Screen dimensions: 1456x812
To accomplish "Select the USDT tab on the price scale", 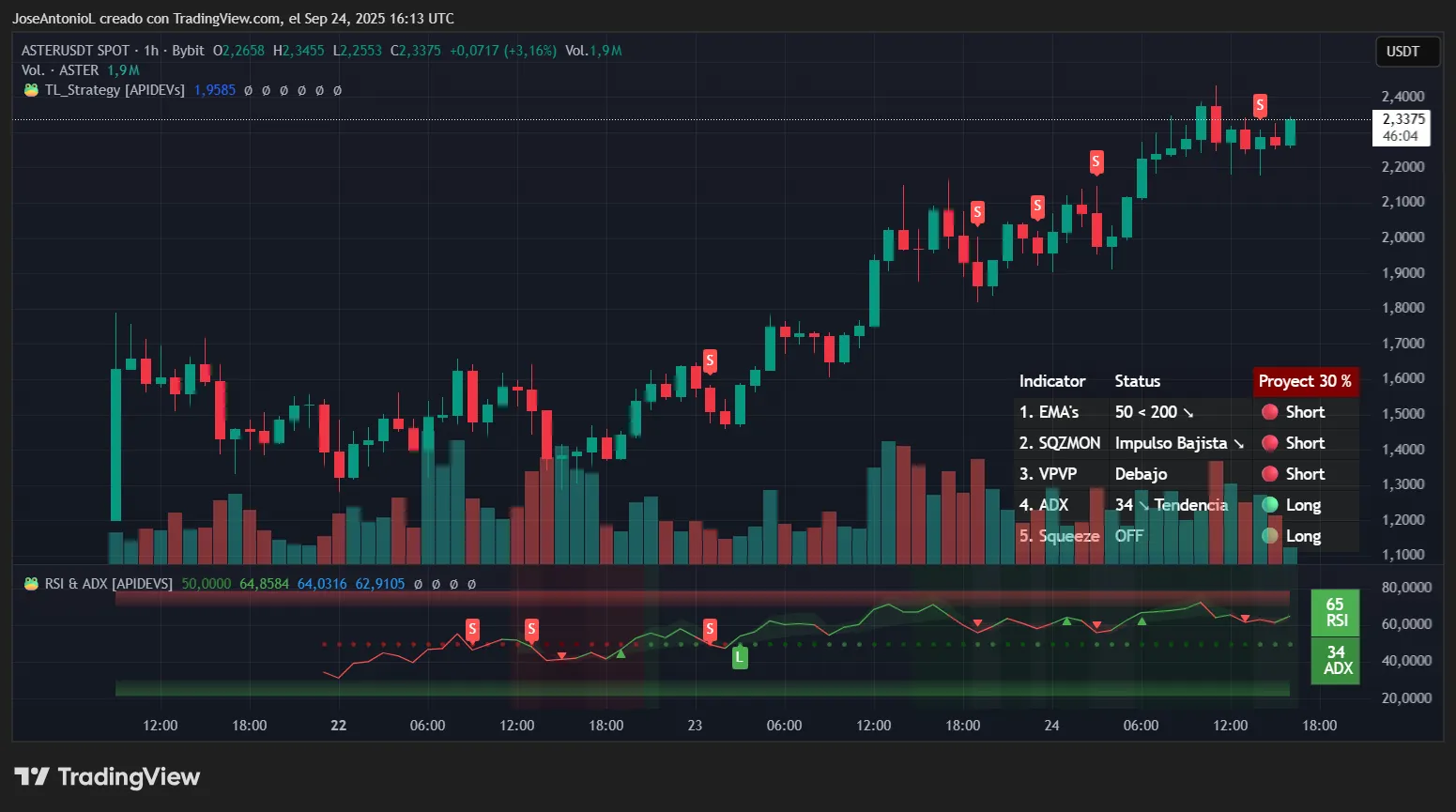I will click(x=1406, y=52).
